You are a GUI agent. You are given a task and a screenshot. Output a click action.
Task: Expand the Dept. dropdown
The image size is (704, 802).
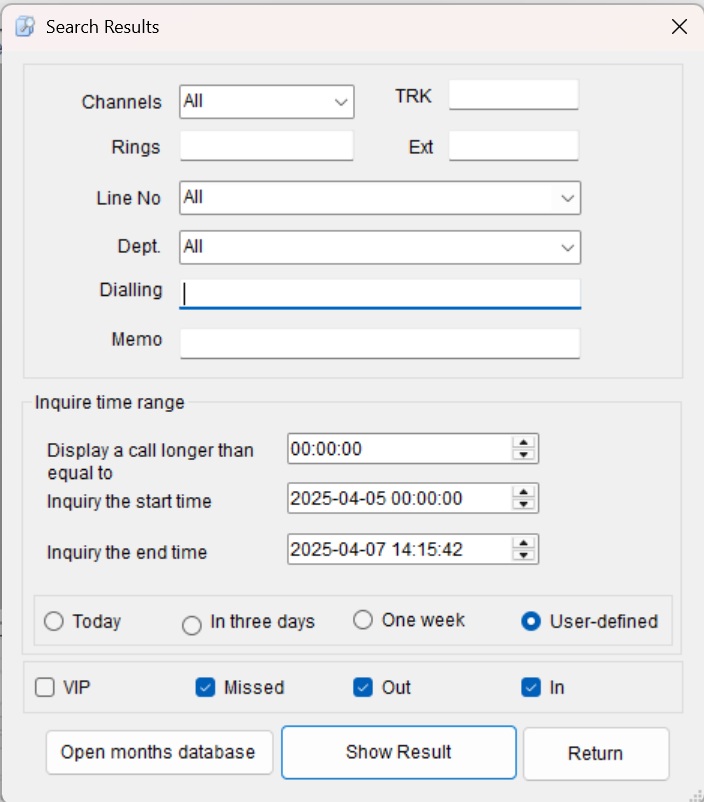coord(568,247)
